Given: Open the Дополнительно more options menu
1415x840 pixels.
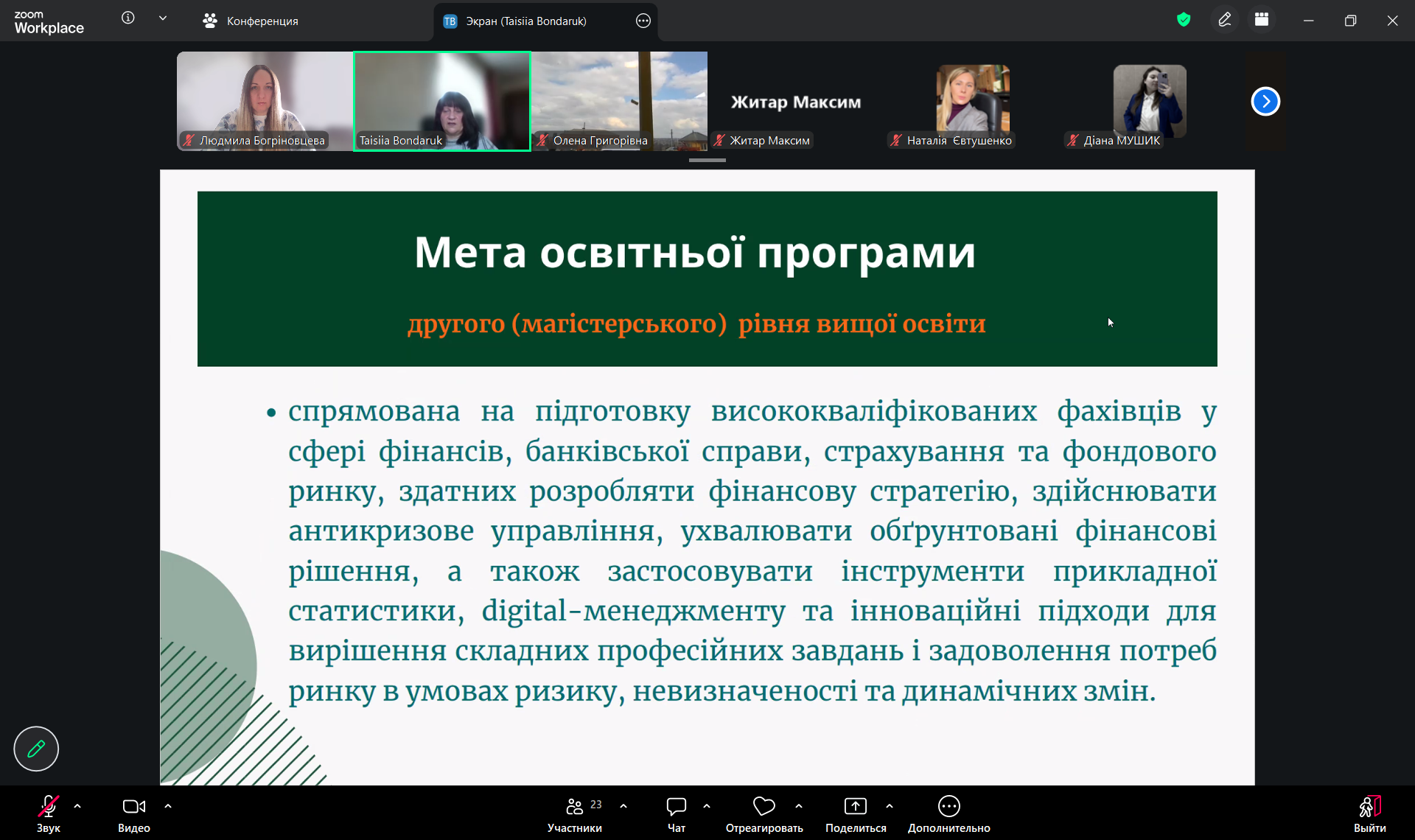Looking at the screenshot, I should (948, 812).
